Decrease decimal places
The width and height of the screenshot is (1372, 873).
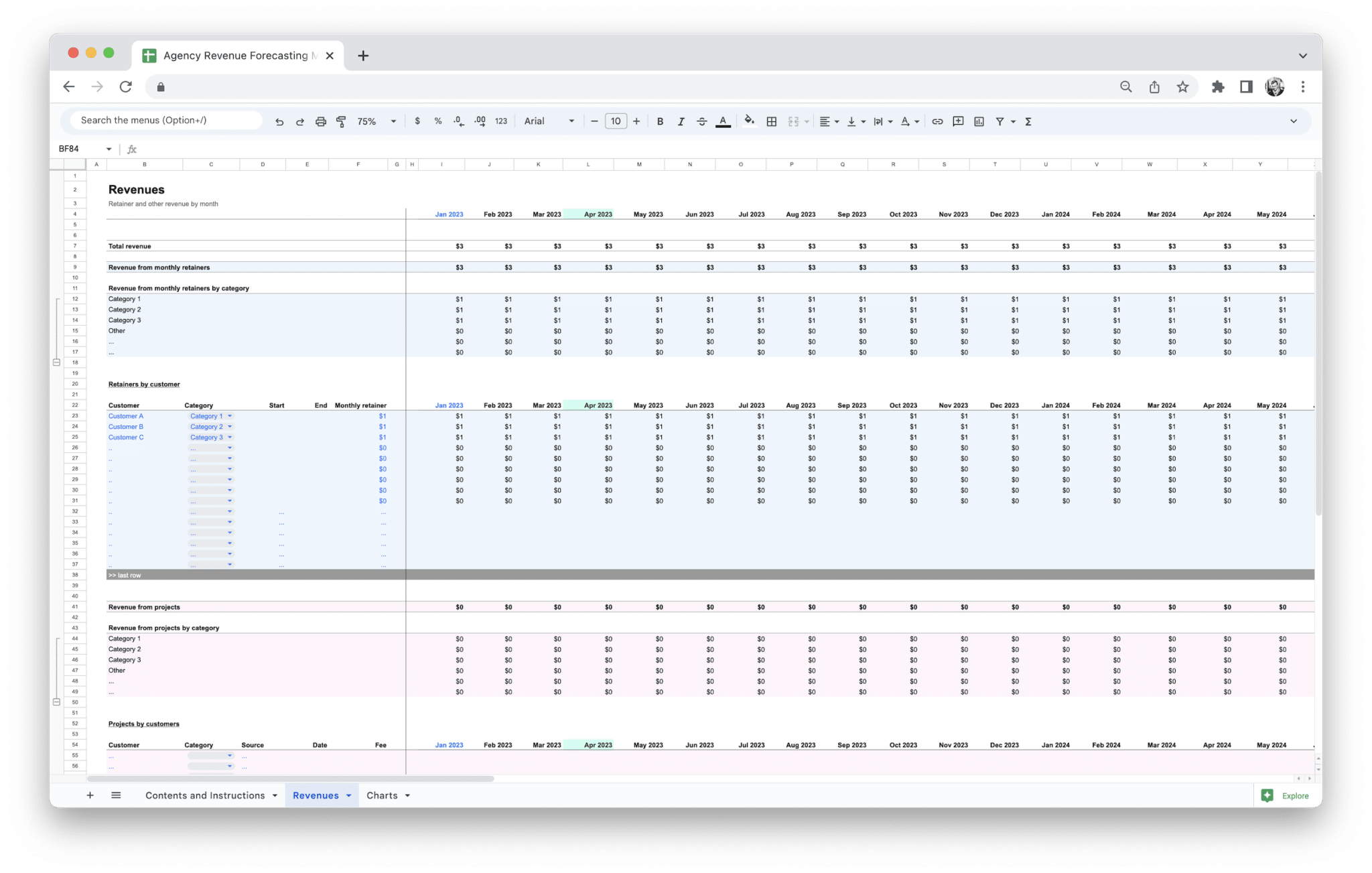pos(458,121)
